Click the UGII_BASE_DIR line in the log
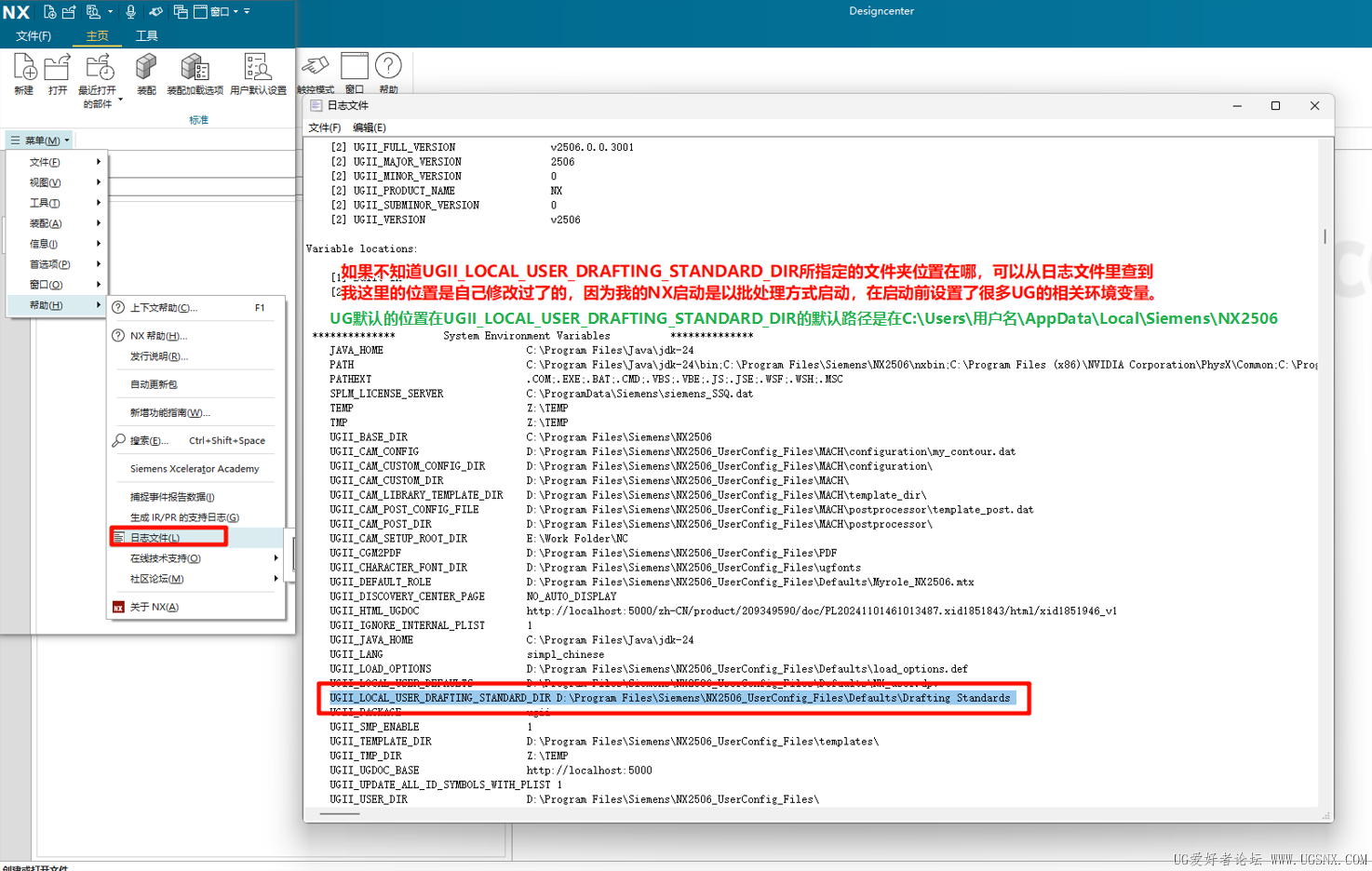 tap(520, 437)
